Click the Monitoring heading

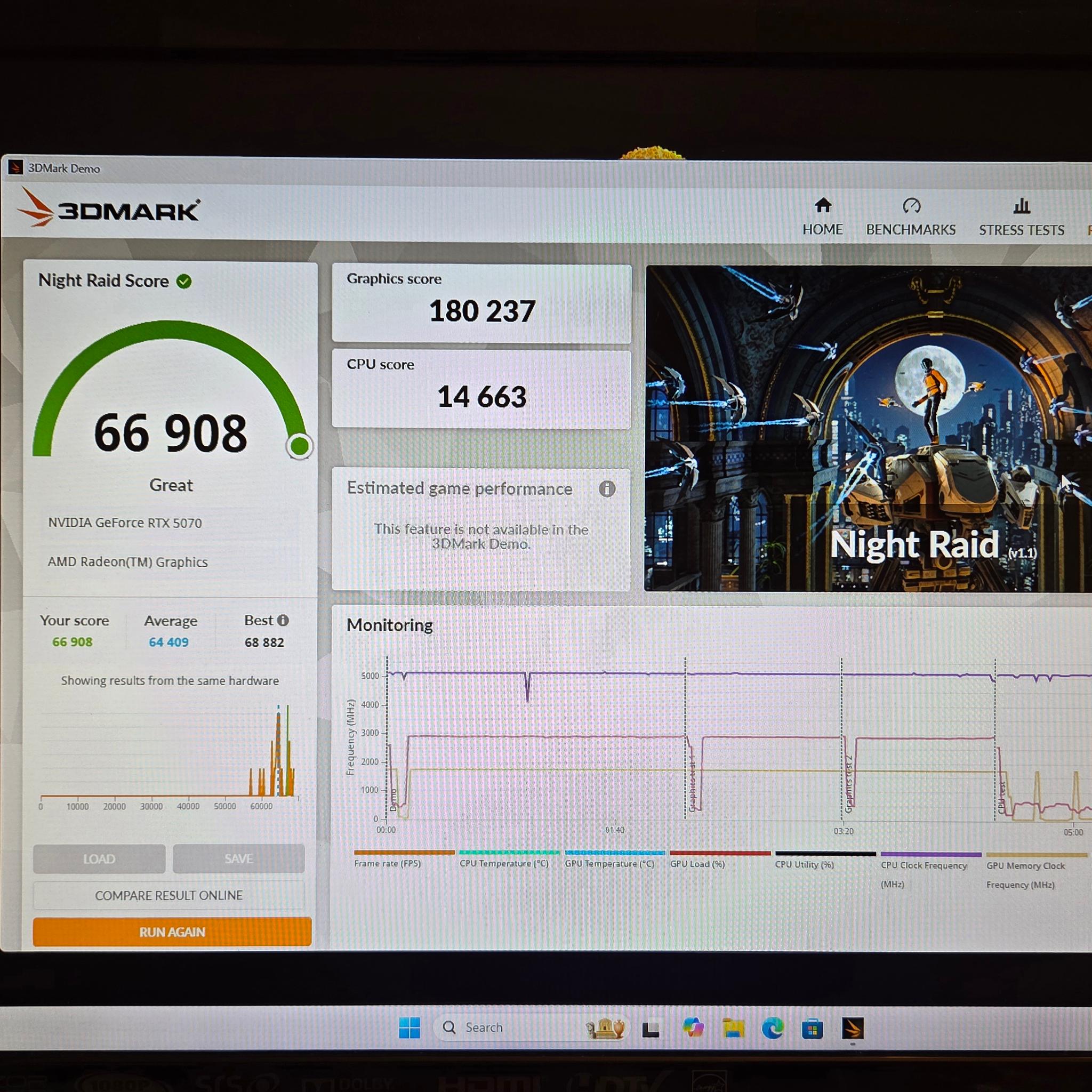pyautogui.click(x=389, y=624)
